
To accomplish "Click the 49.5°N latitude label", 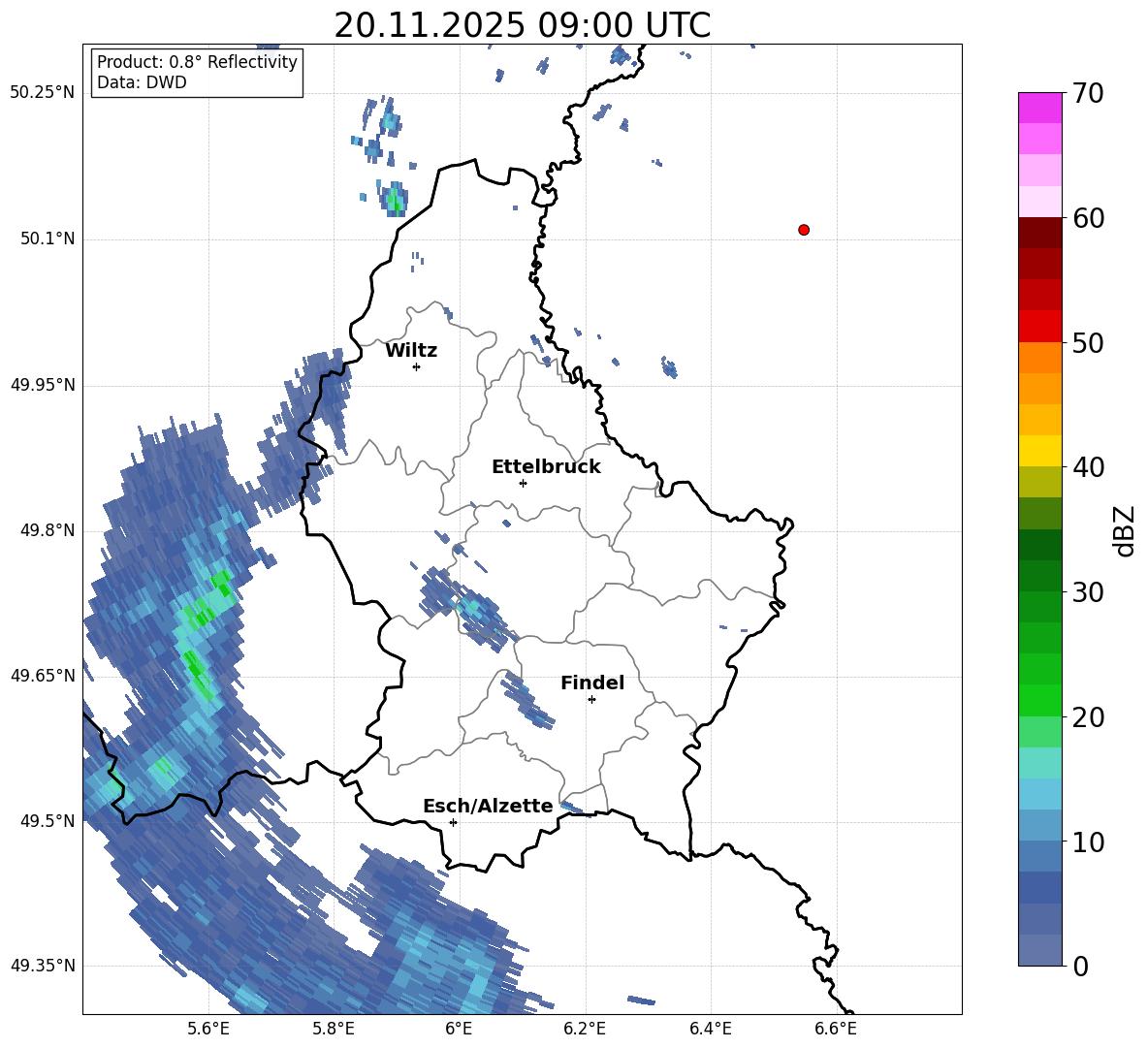I will [x=48, y=821].
